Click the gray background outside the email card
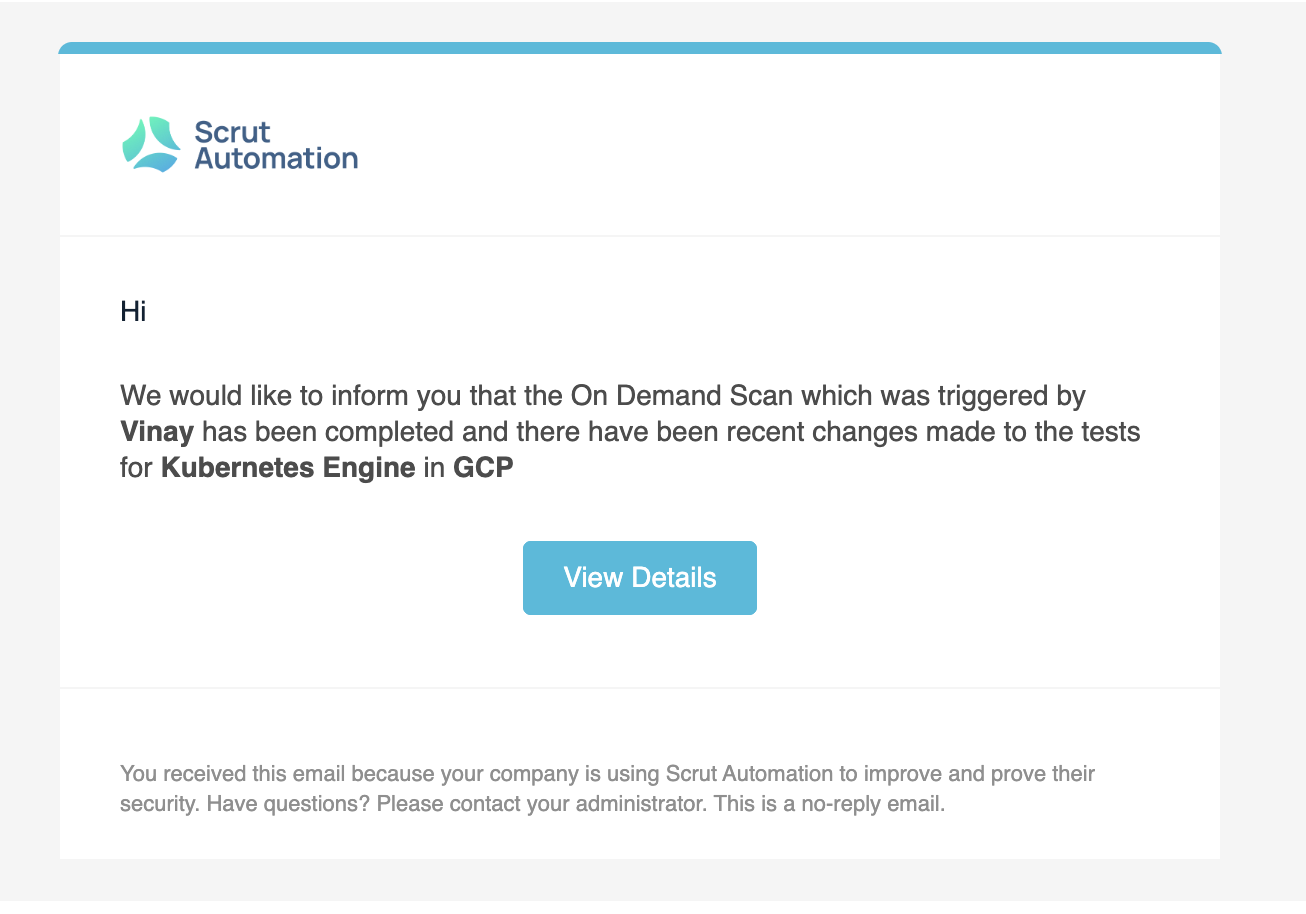This screenshot has height=914, width=1306. click(x=1262, y=450)
